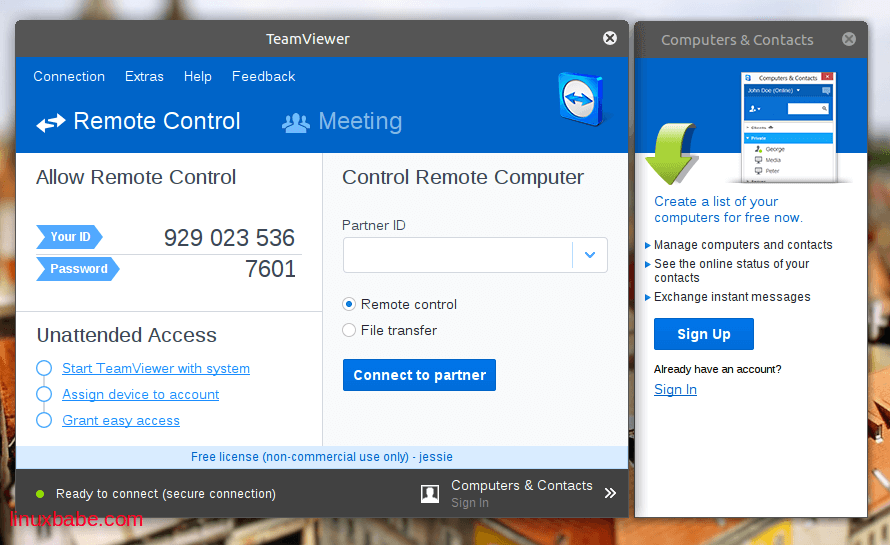Viewport: 890px width, 545px height.
Task: Open the Connection menu
Action: click(69, 76)
